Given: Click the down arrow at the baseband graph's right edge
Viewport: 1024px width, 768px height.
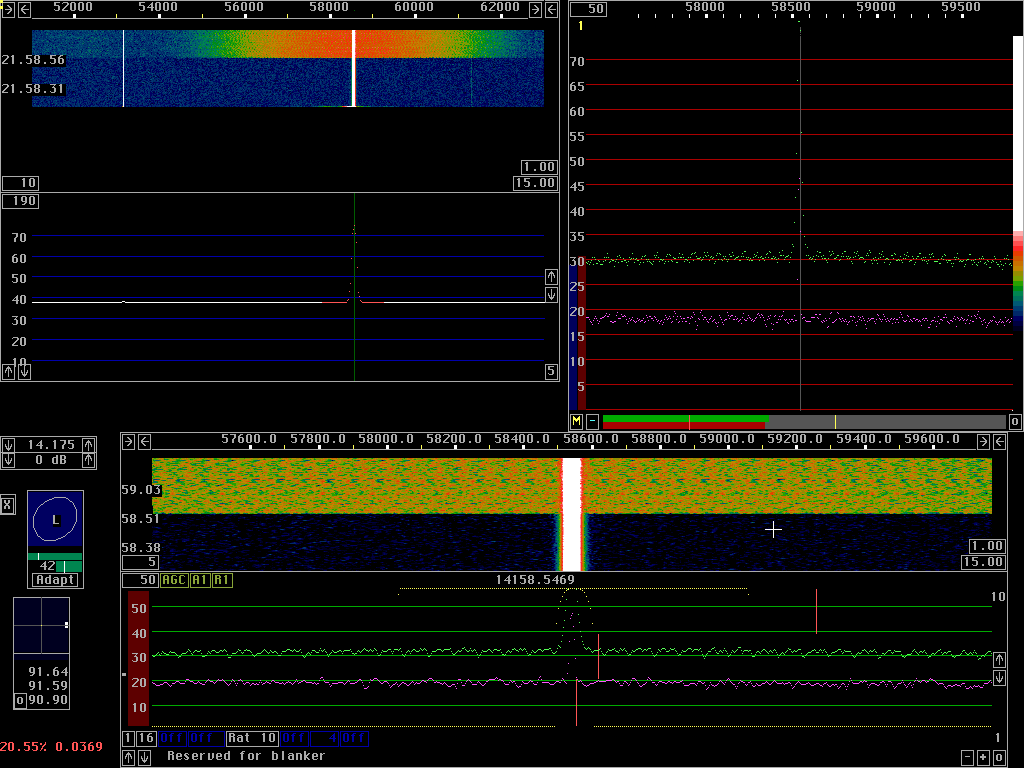Looking at the screenshot, I should 999,678.
